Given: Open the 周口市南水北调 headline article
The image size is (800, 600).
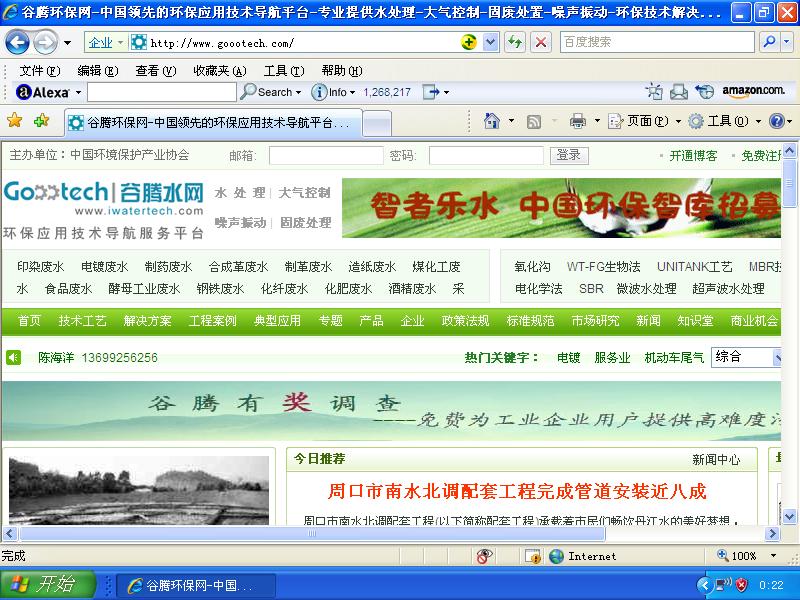Looking at the screenshot, I should tap(516, 491).
